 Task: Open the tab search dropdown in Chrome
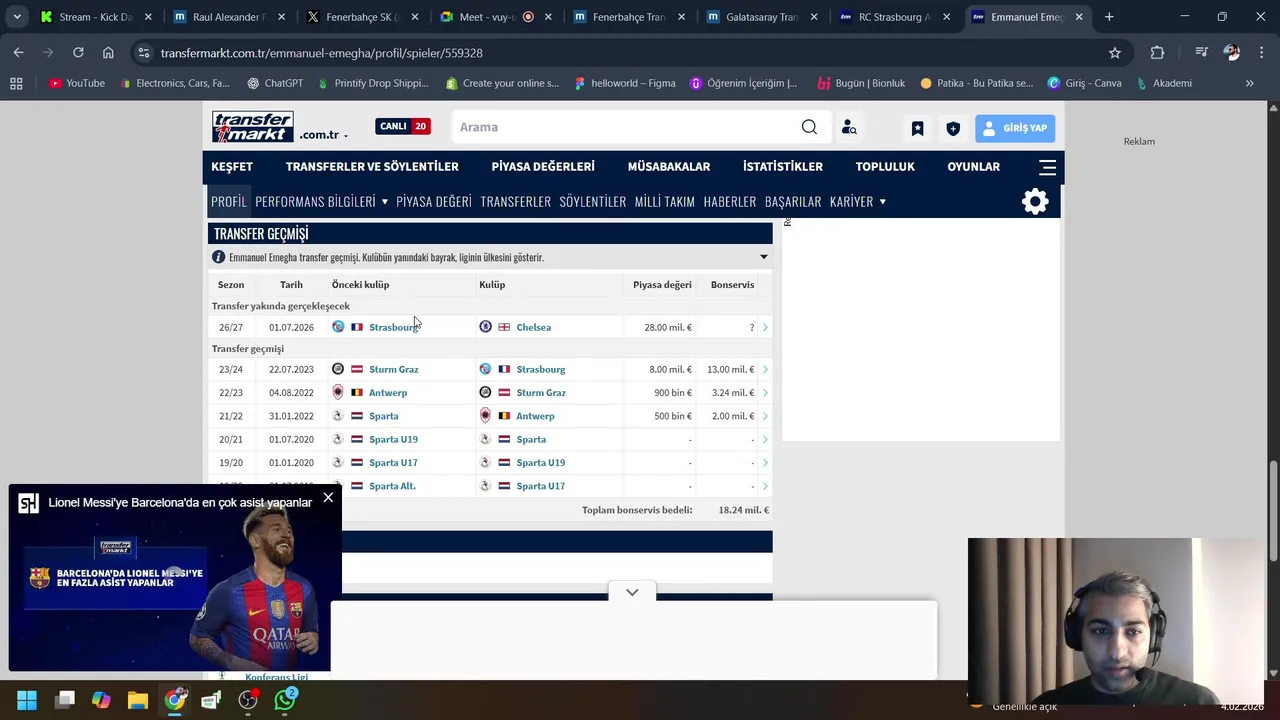coord(17,17)
